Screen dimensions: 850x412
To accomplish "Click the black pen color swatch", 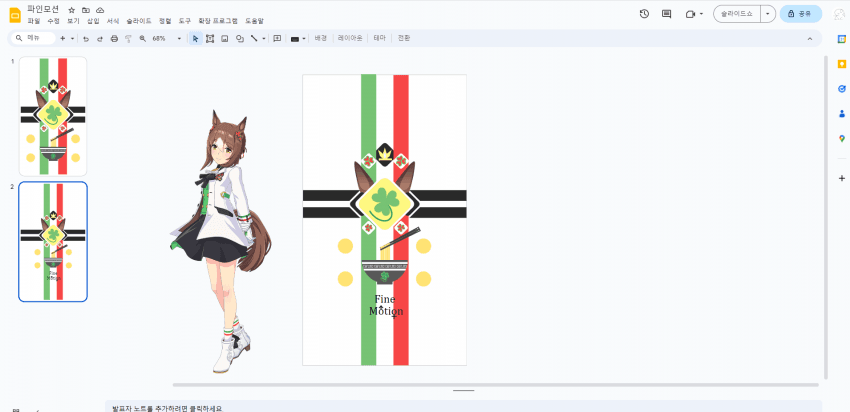I will click(295, 38).
